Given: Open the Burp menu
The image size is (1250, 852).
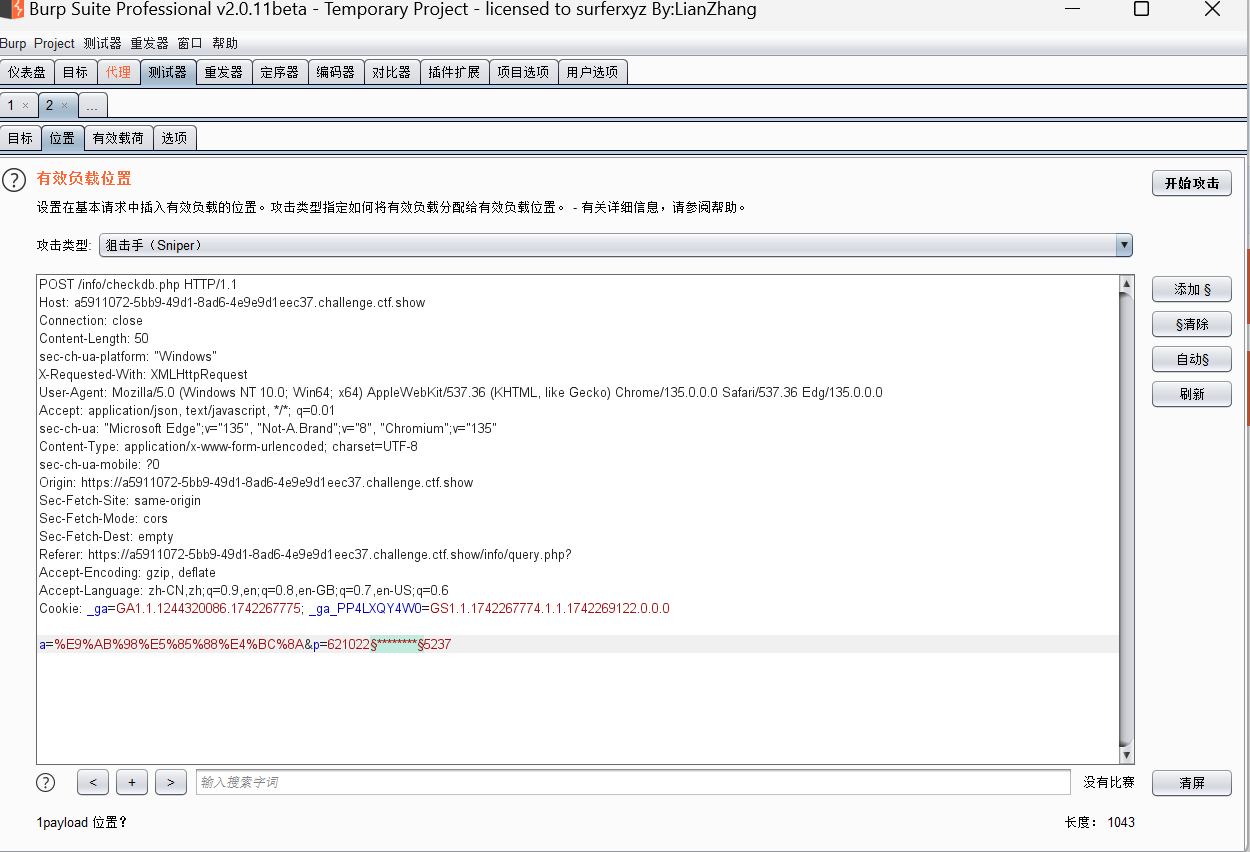Looking at the screenshot, I should 13,43.
